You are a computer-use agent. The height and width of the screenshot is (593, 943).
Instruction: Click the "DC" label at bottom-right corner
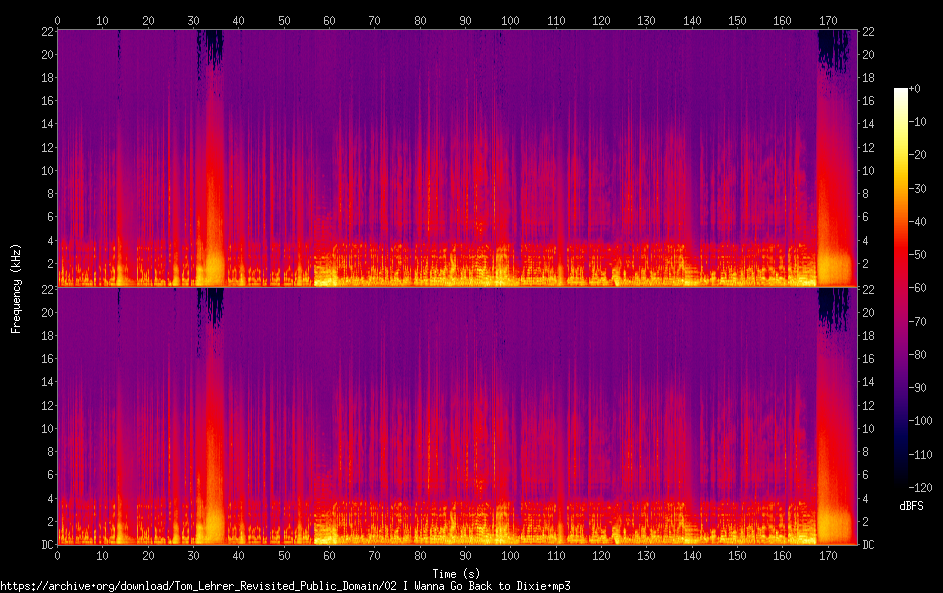tap(869, 545)
